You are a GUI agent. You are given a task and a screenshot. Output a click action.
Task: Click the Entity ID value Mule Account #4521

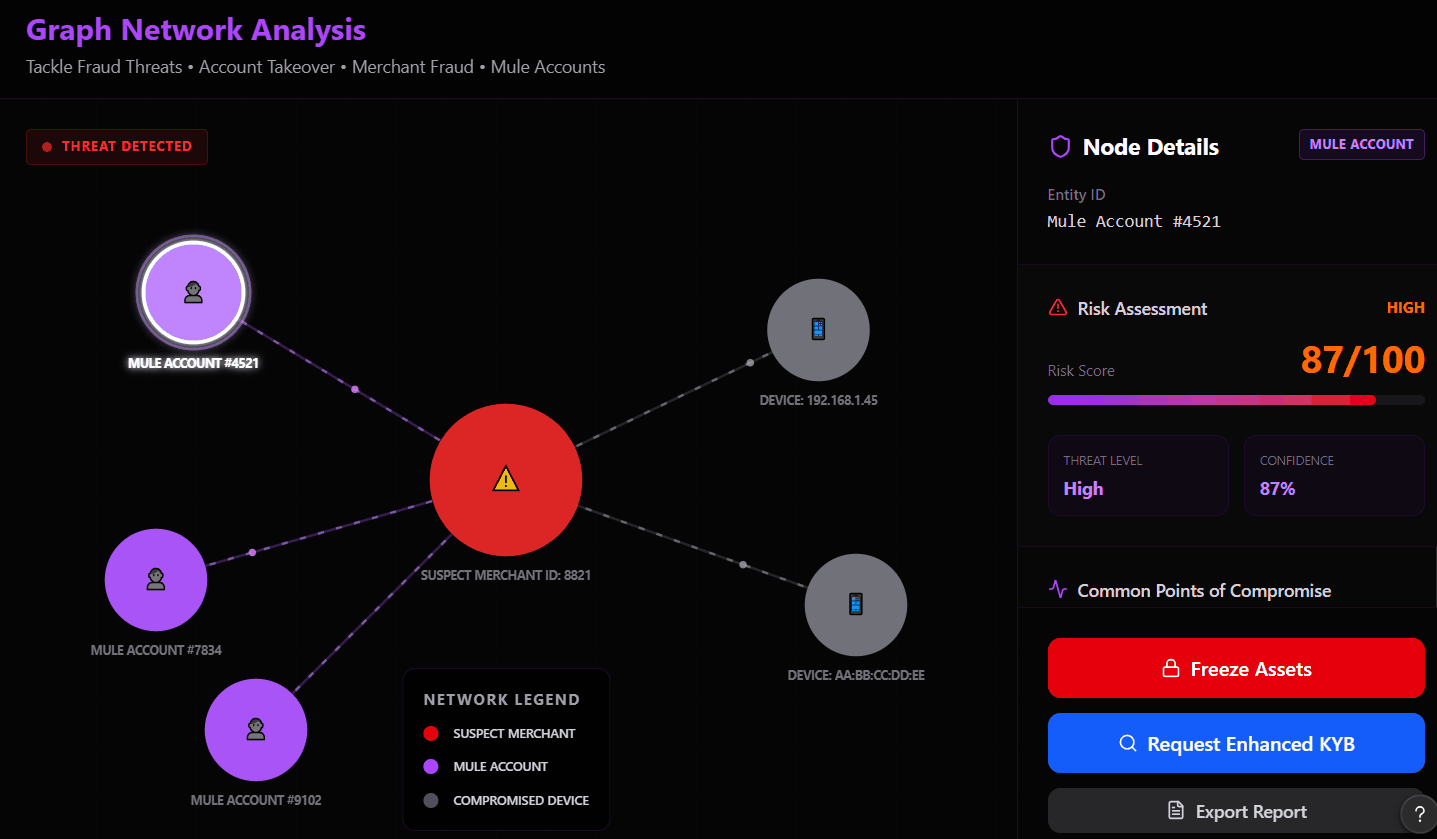click(x=1134, y=221)
